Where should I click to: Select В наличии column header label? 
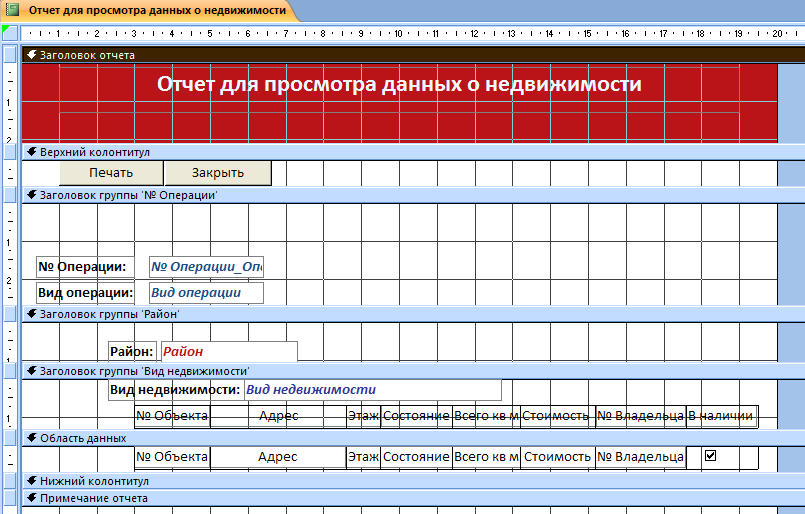click(722, 416)
